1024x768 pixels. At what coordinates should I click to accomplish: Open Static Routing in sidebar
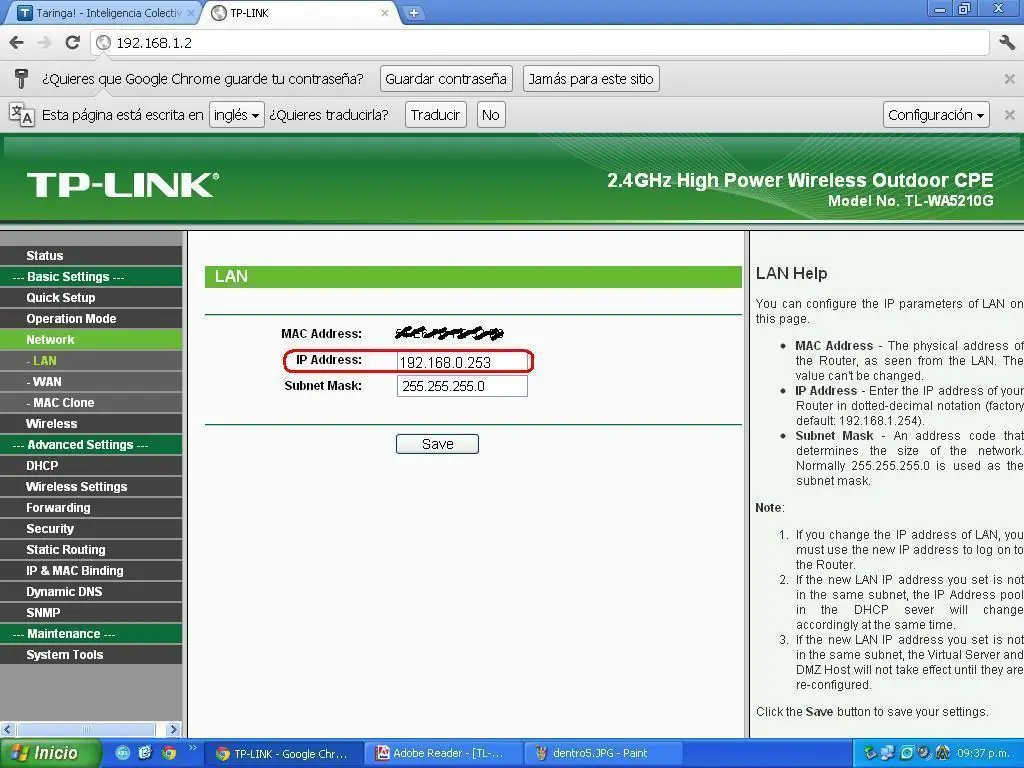[91, 550]
